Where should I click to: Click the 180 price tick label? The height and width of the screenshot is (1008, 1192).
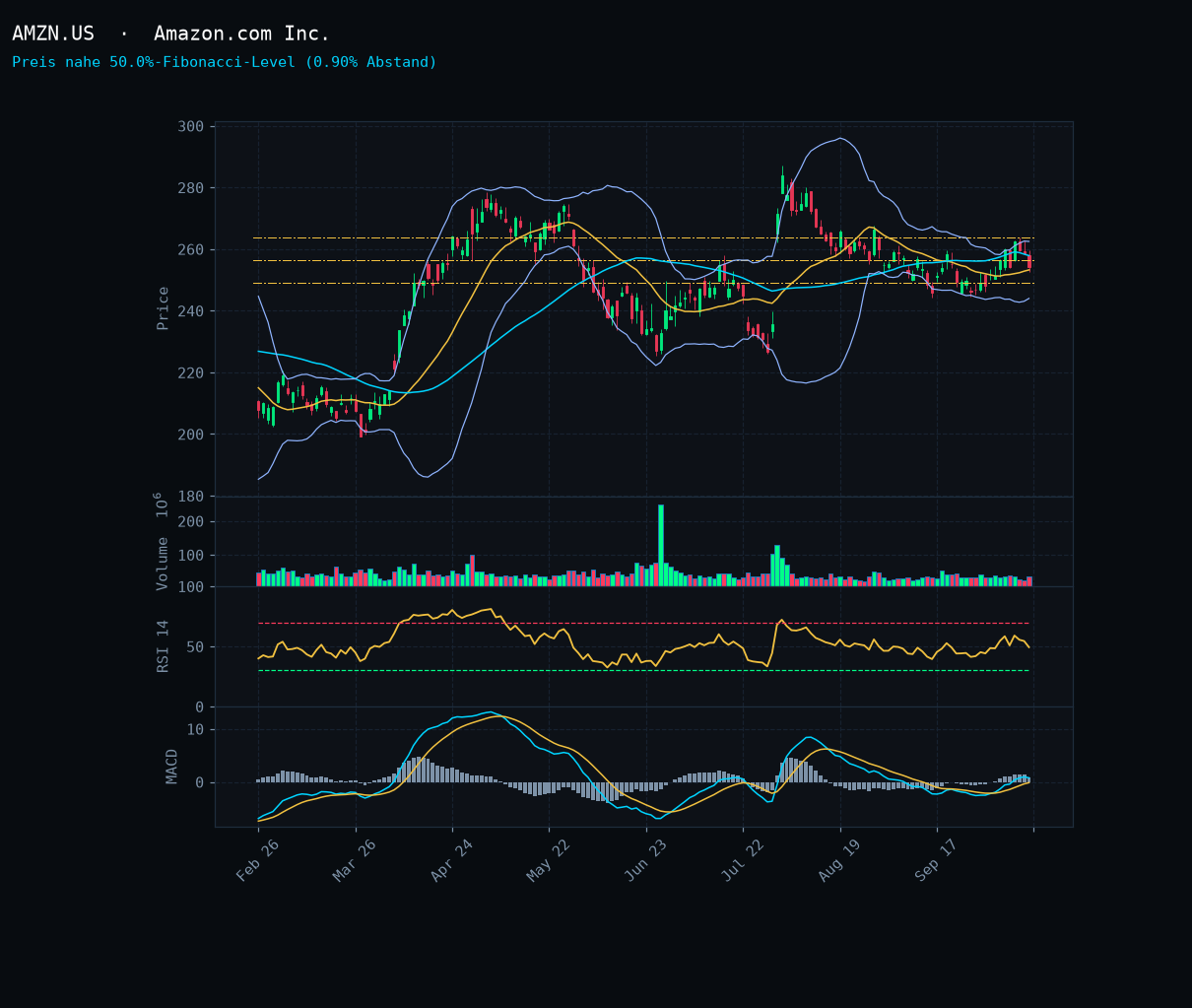(191, 496)
